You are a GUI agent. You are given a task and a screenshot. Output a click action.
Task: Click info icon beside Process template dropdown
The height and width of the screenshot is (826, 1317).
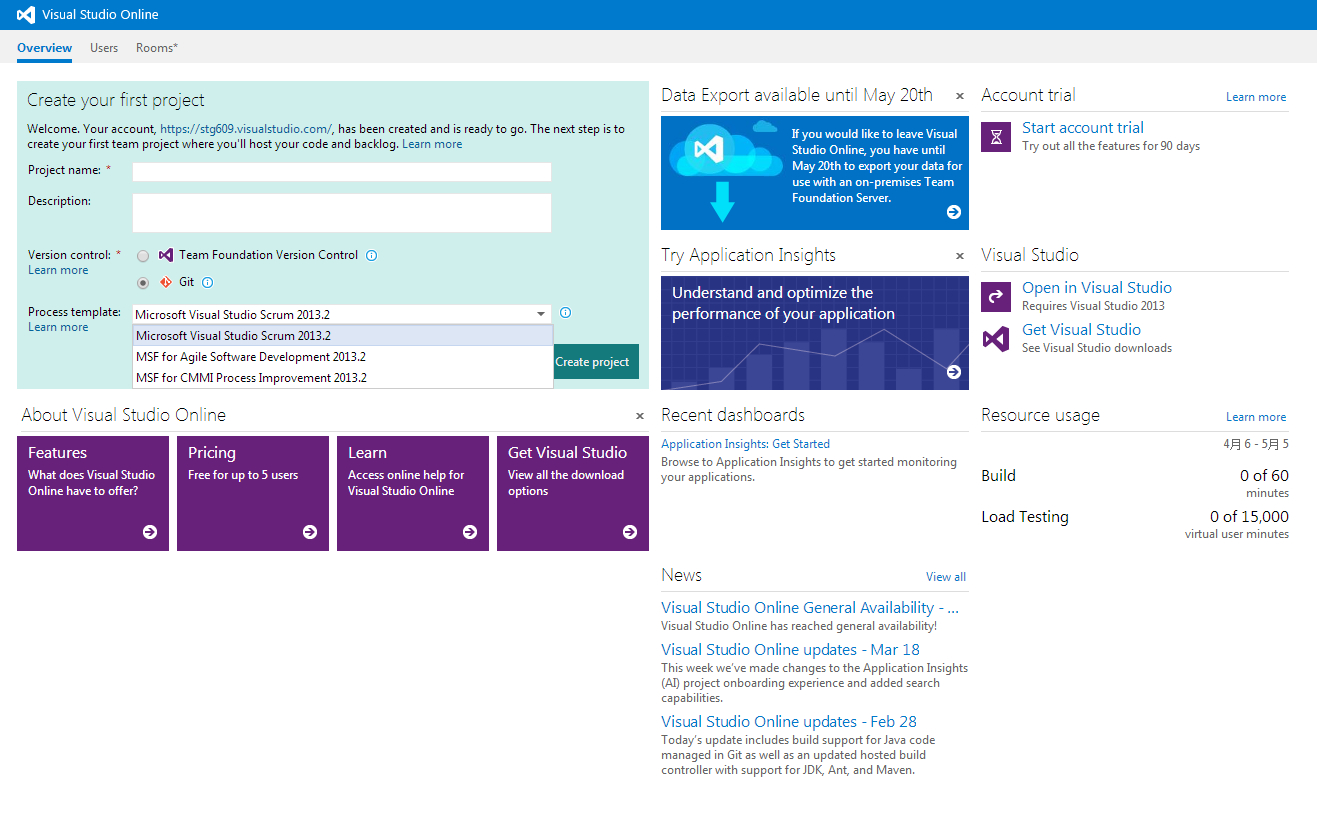point(566,313)
